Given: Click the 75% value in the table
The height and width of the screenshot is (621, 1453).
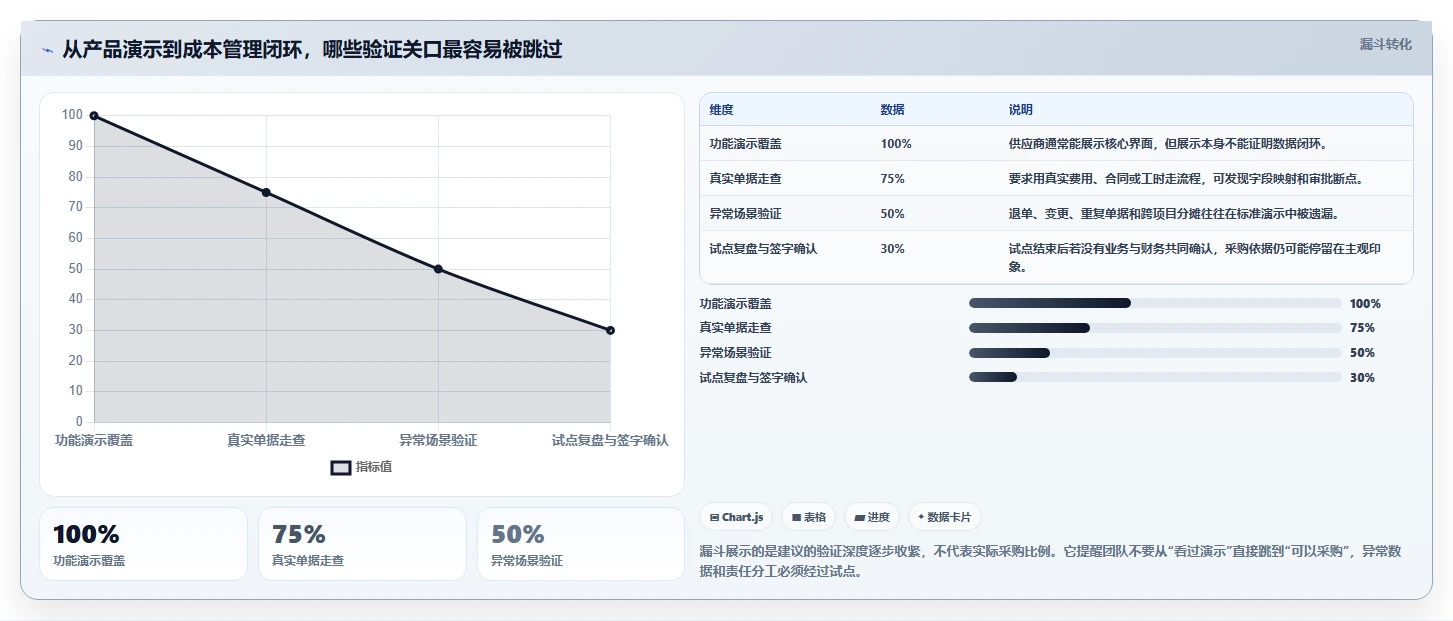Looking at the screenshot, I should click(892, 179).
